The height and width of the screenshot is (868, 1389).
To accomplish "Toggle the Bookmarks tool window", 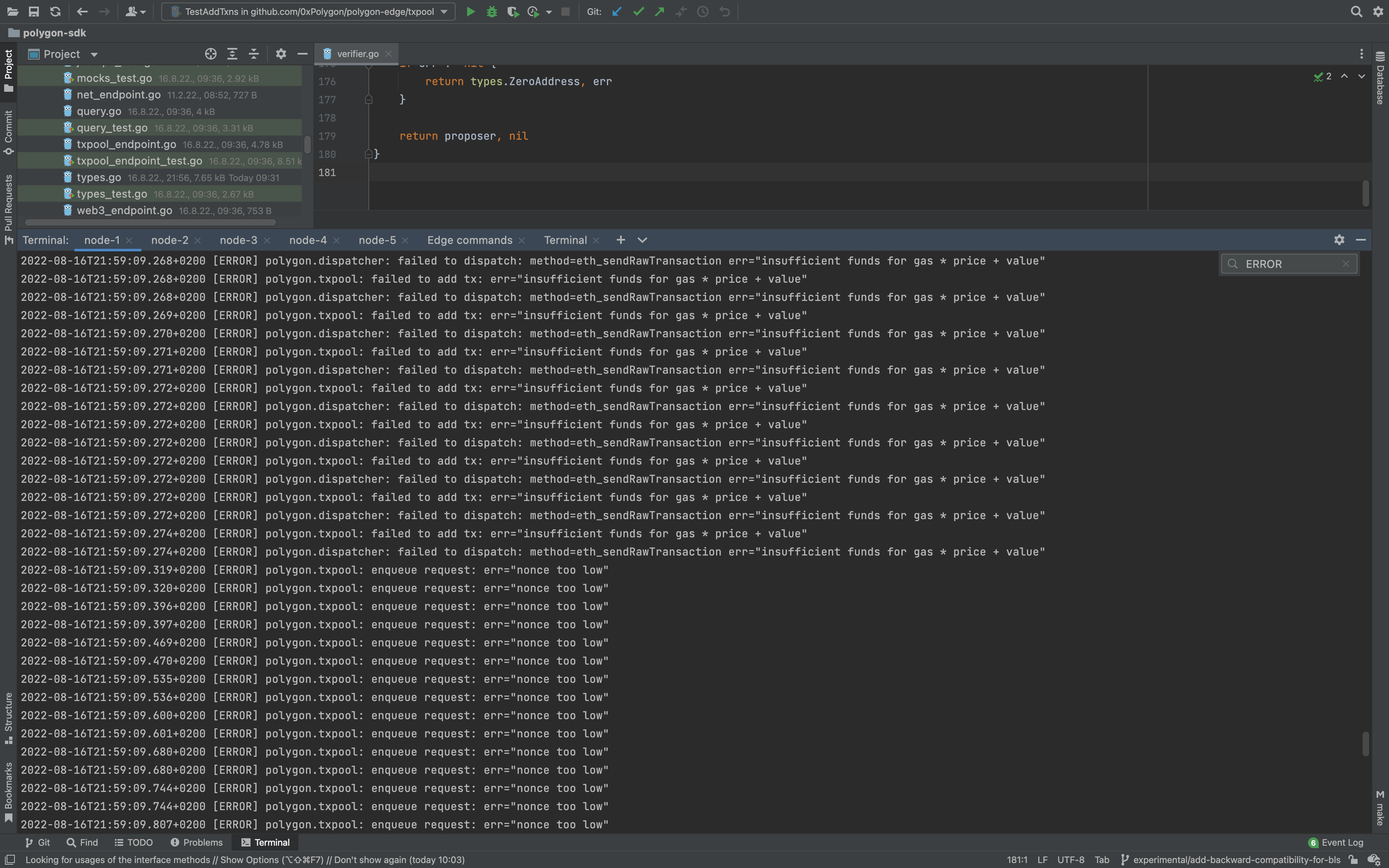I will click(8, 787).
